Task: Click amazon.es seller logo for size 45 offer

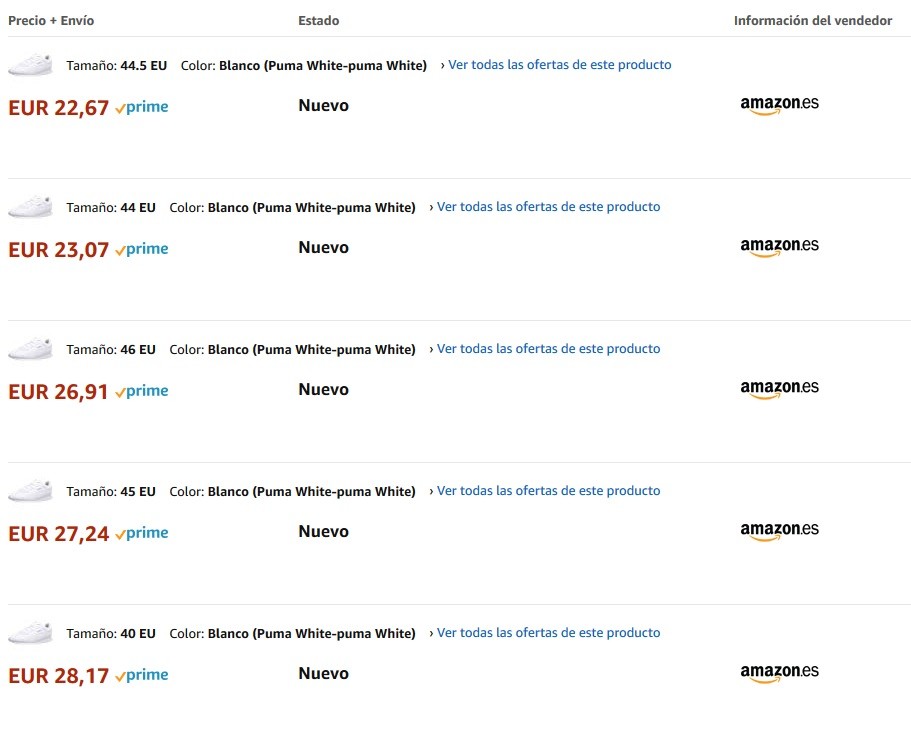Action: click(779, 531)
